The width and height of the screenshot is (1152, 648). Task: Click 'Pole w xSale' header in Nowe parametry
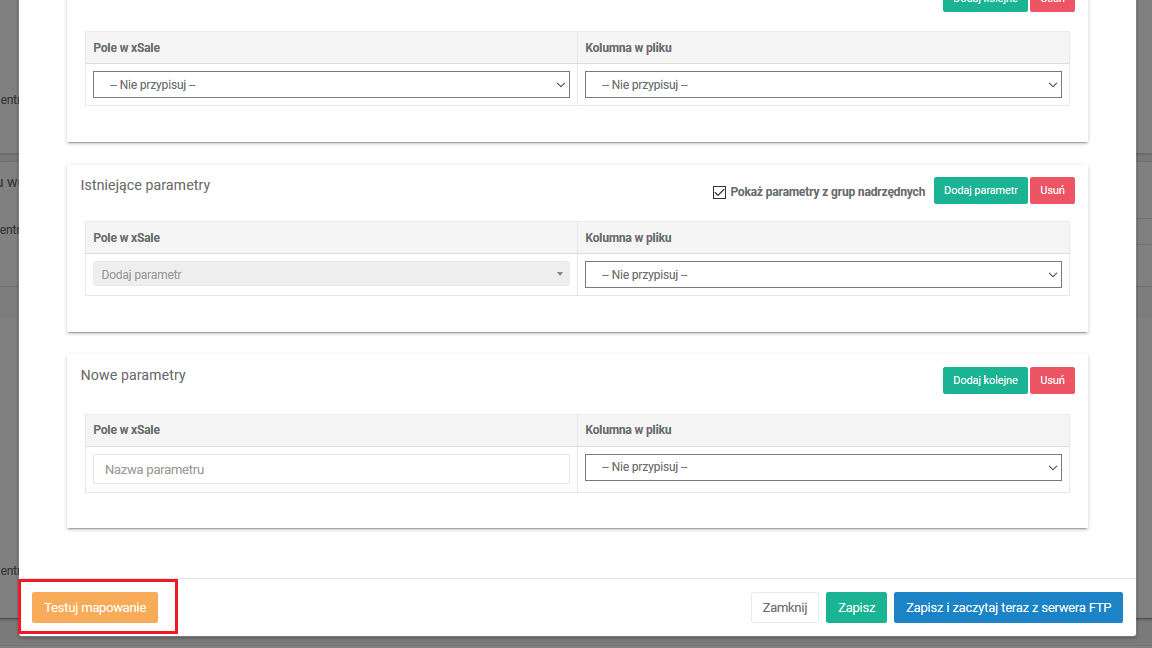[x=126, y=430]
